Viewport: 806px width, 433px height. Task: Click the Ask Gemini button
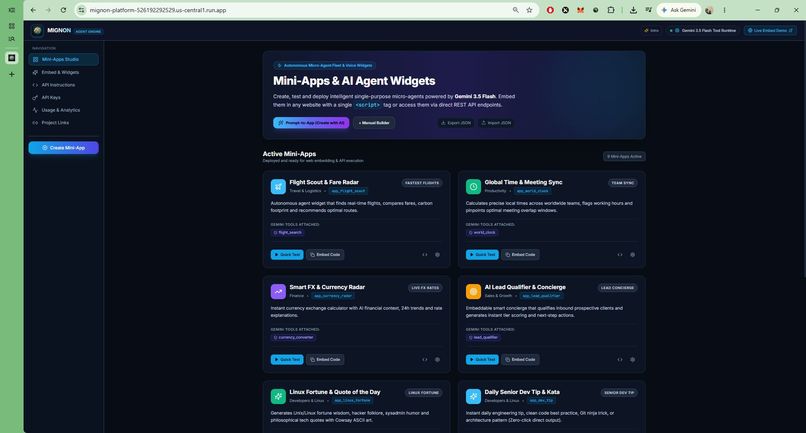(679, 10)
